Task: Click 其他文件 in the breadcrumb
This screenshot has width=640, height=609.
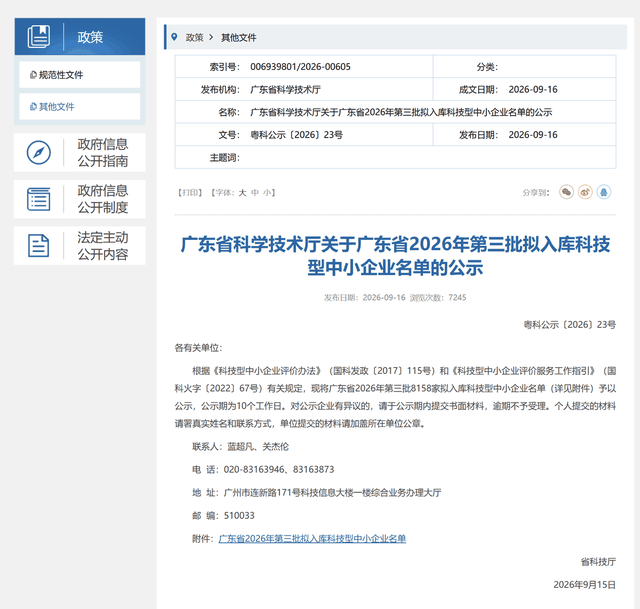Action: coord(239,38)
